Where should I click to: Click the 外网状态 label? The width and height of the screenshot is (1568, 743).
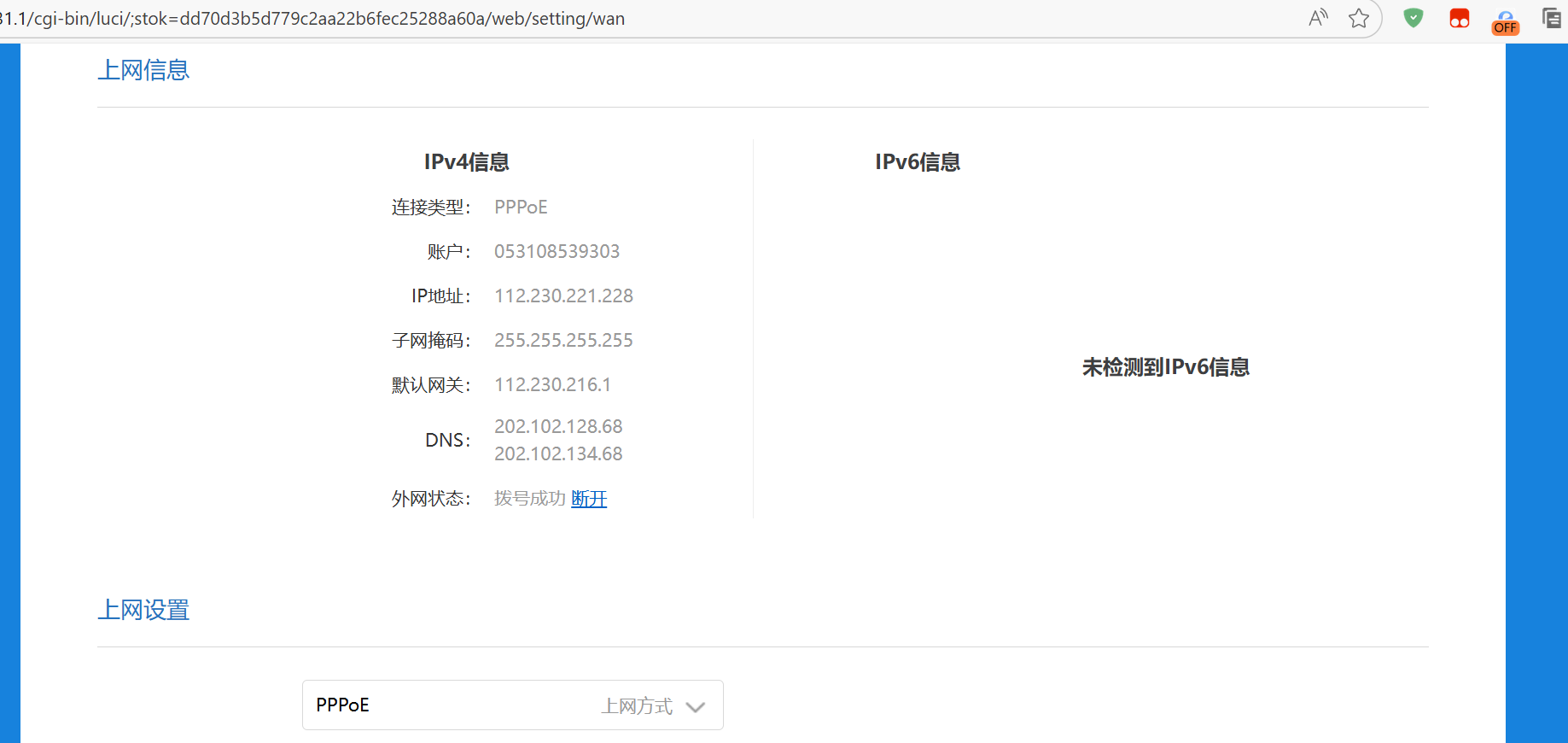coord(431,499)
